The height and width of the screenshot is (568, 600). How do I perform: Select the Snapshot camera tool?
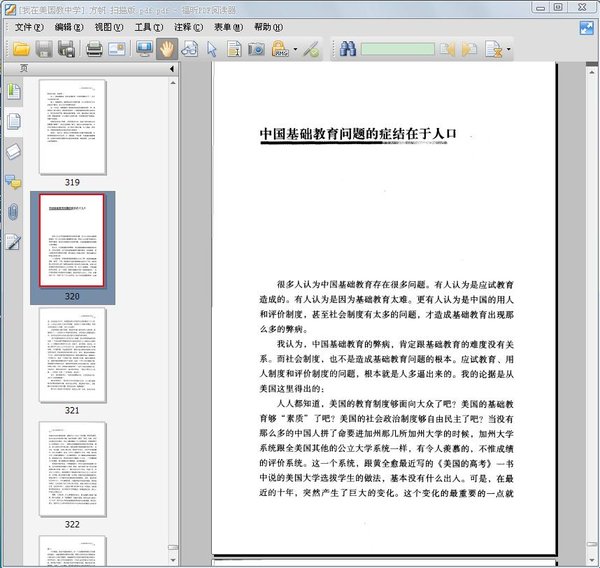coord(256,48)
